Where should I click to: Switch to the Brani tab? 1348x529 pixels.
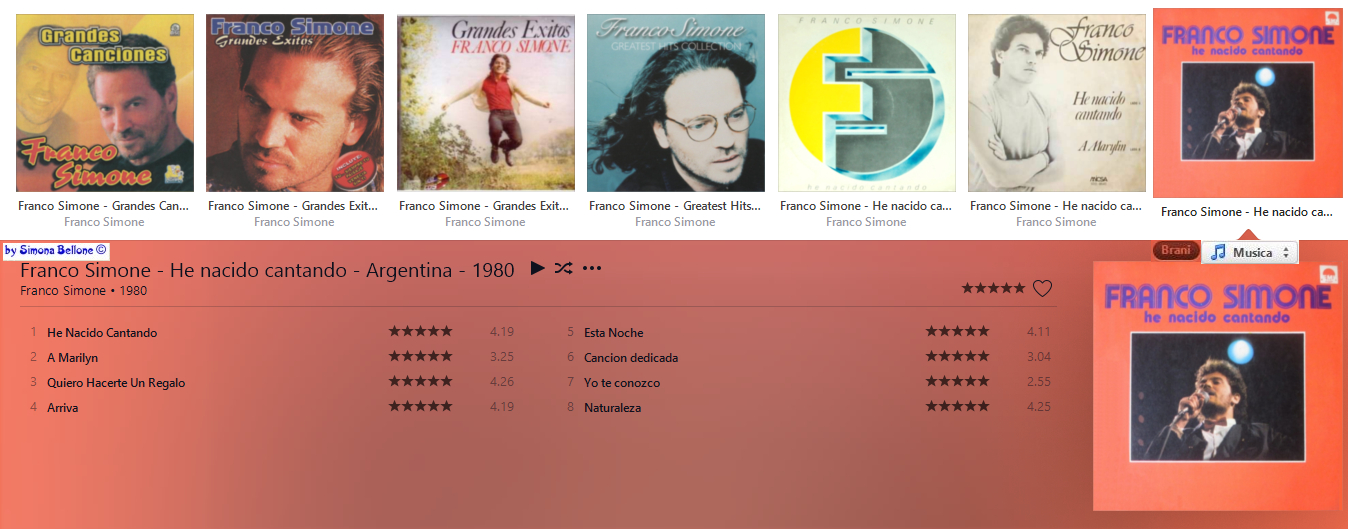tap(1176, 250)
